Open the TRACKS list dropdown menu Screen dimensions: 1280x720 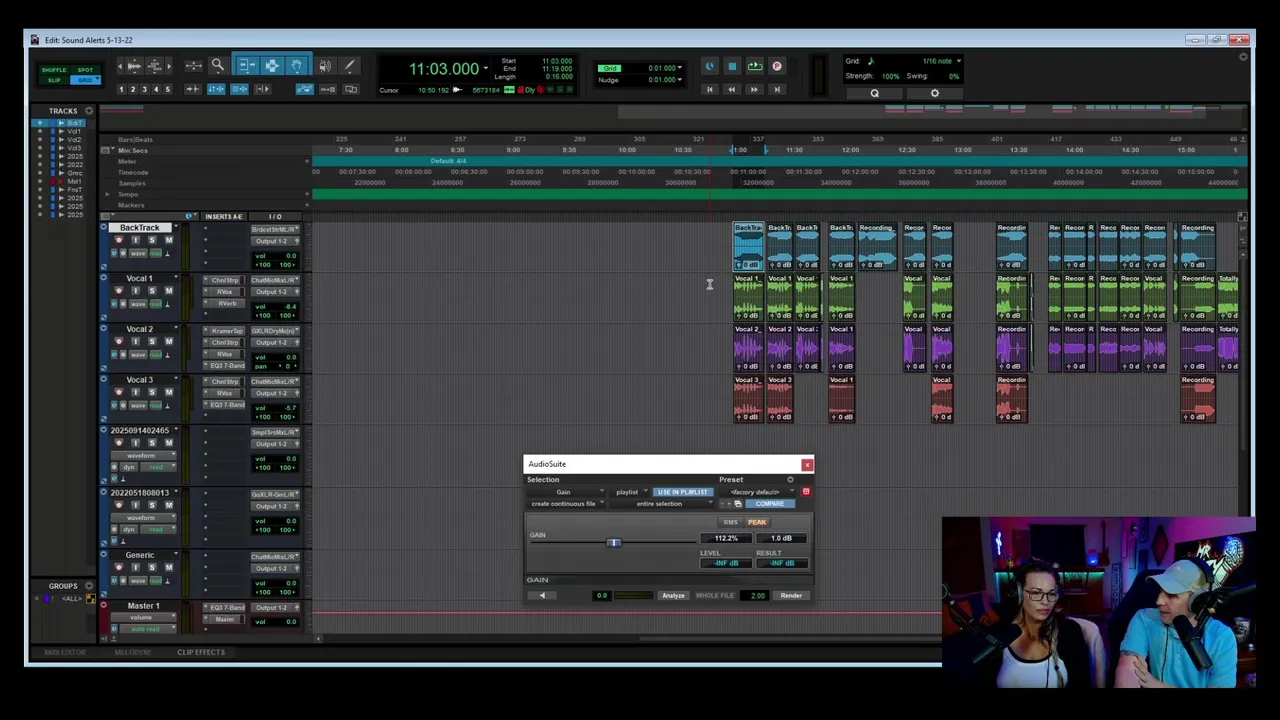pyautogui.click(x=88, y=111)
